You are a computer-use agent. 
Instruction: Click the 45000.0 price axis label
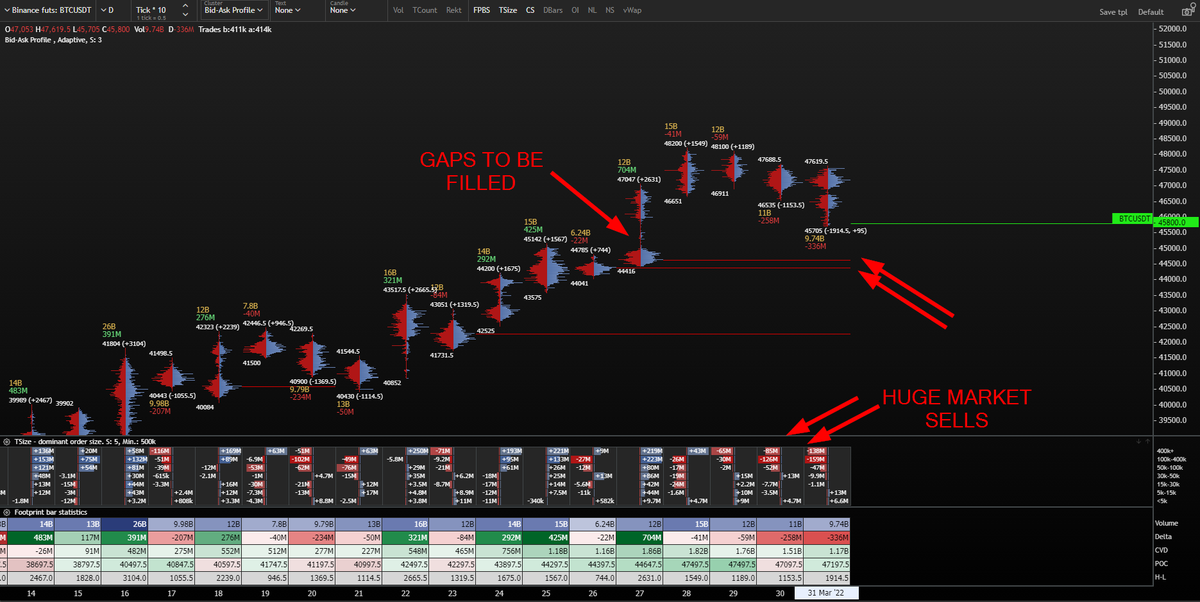pos(1173,248)
